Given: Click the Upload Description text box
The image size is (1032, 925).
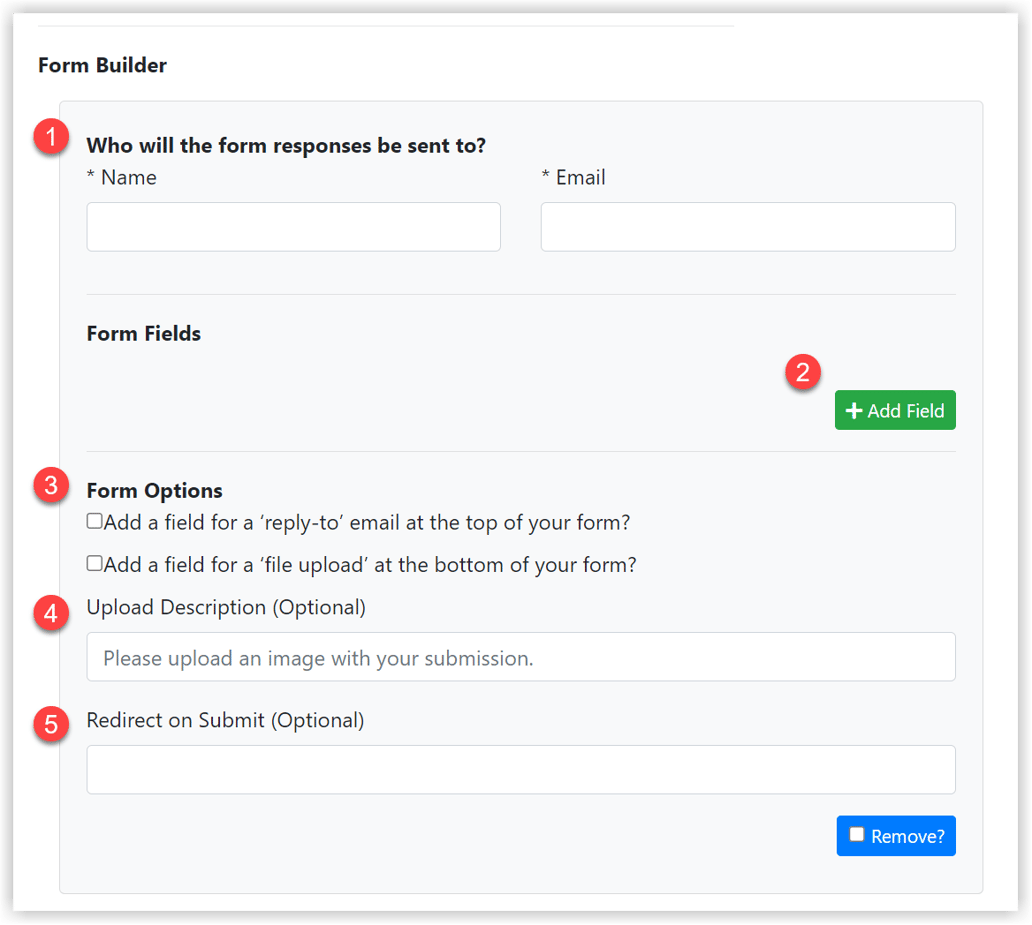Looking at the screenshot, I should [520, 657].
